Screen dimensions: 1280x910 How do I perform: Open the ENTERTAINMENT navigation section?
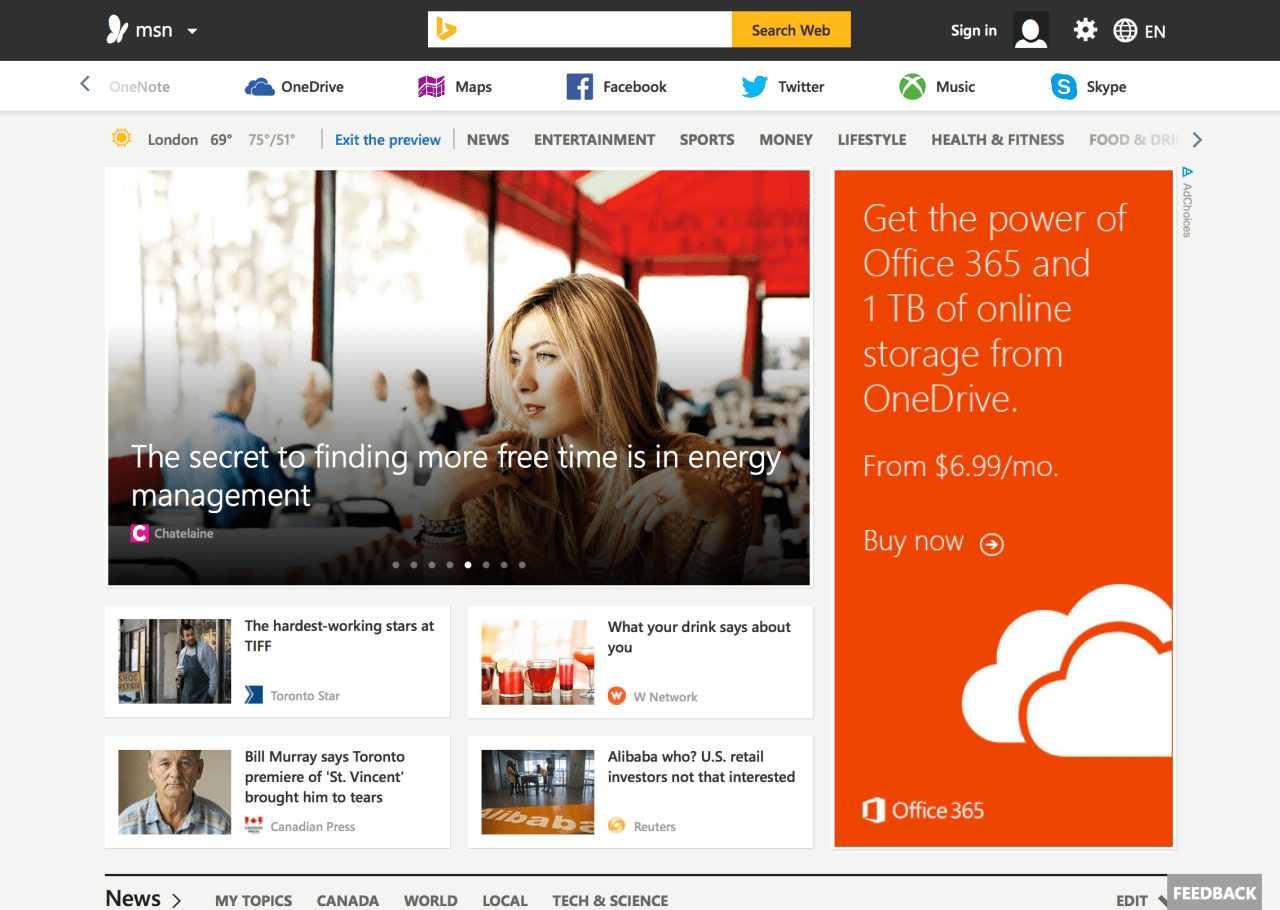[594, 140]
